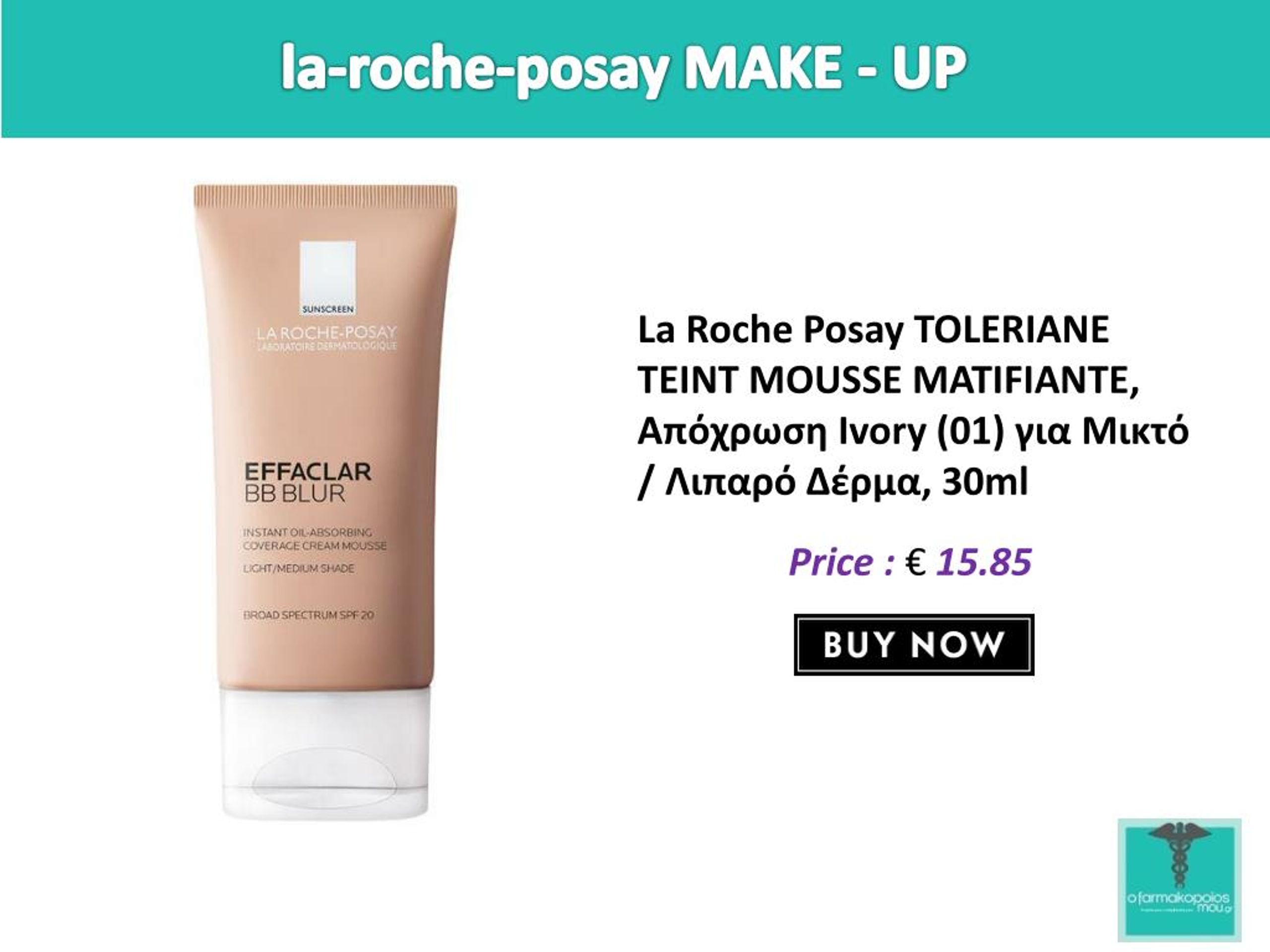Click the EFFACLAR BB BLUR text on tube
Image resolution: width=1270 pixels, height=952 pixels.
tap(308, 482)
